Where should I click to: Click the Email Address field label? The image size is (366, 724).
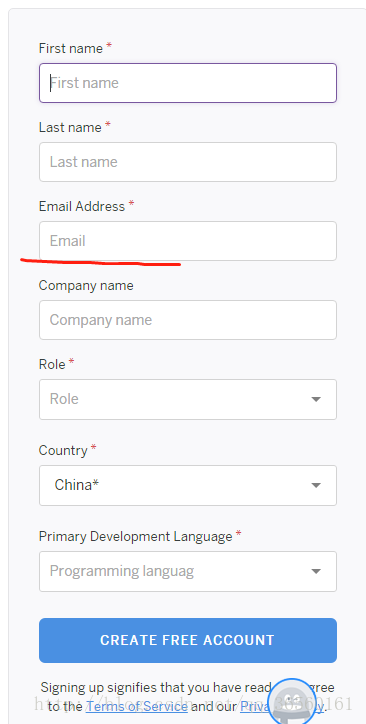(82, 206)
